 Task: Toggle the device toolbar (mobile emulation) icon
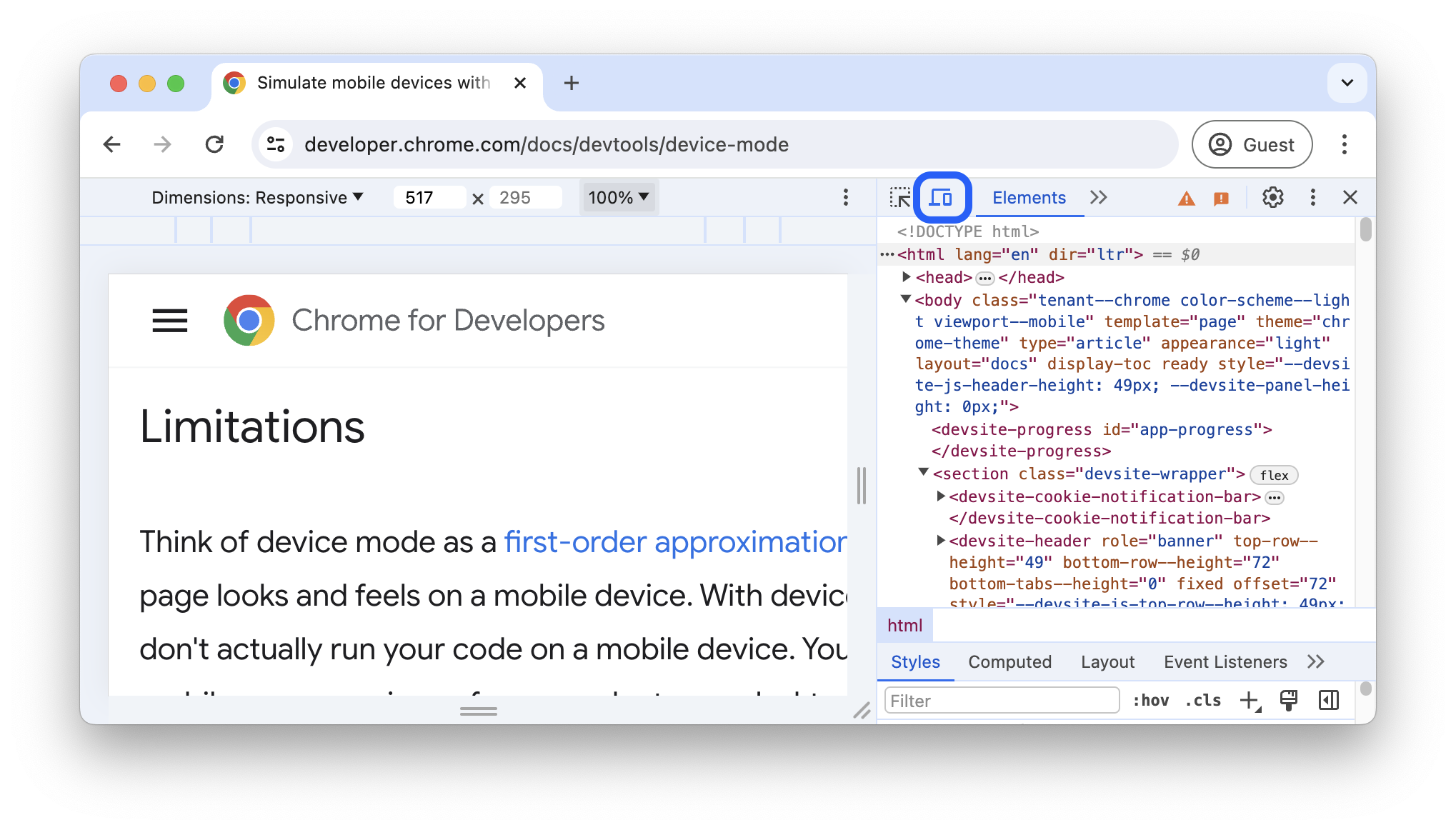[x=940, y=196]
